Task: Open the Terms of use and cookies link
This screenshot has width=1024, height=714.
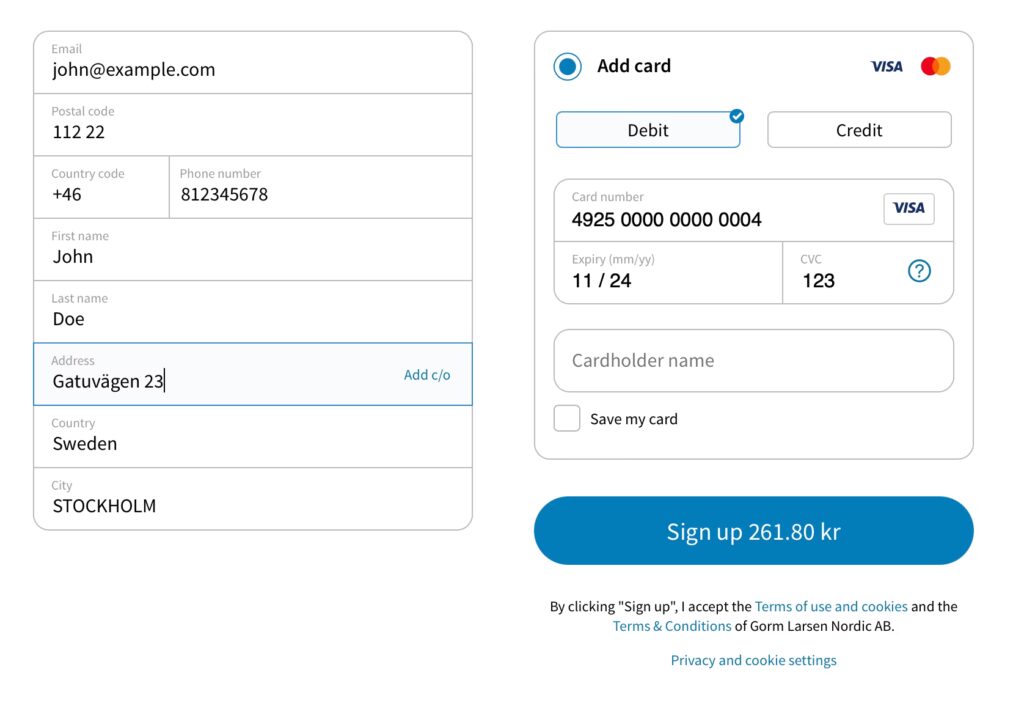Action: (x=831, y=606)
